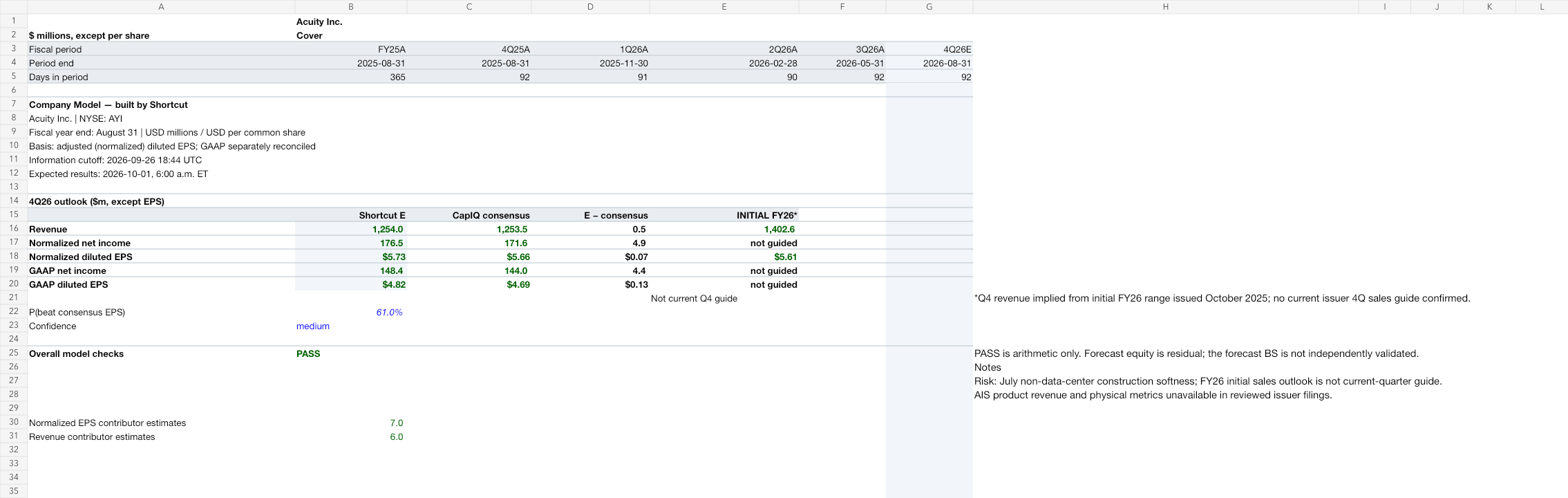Select days in period 91 cell
Viewport: 1568px width, 498px height.
591,77
